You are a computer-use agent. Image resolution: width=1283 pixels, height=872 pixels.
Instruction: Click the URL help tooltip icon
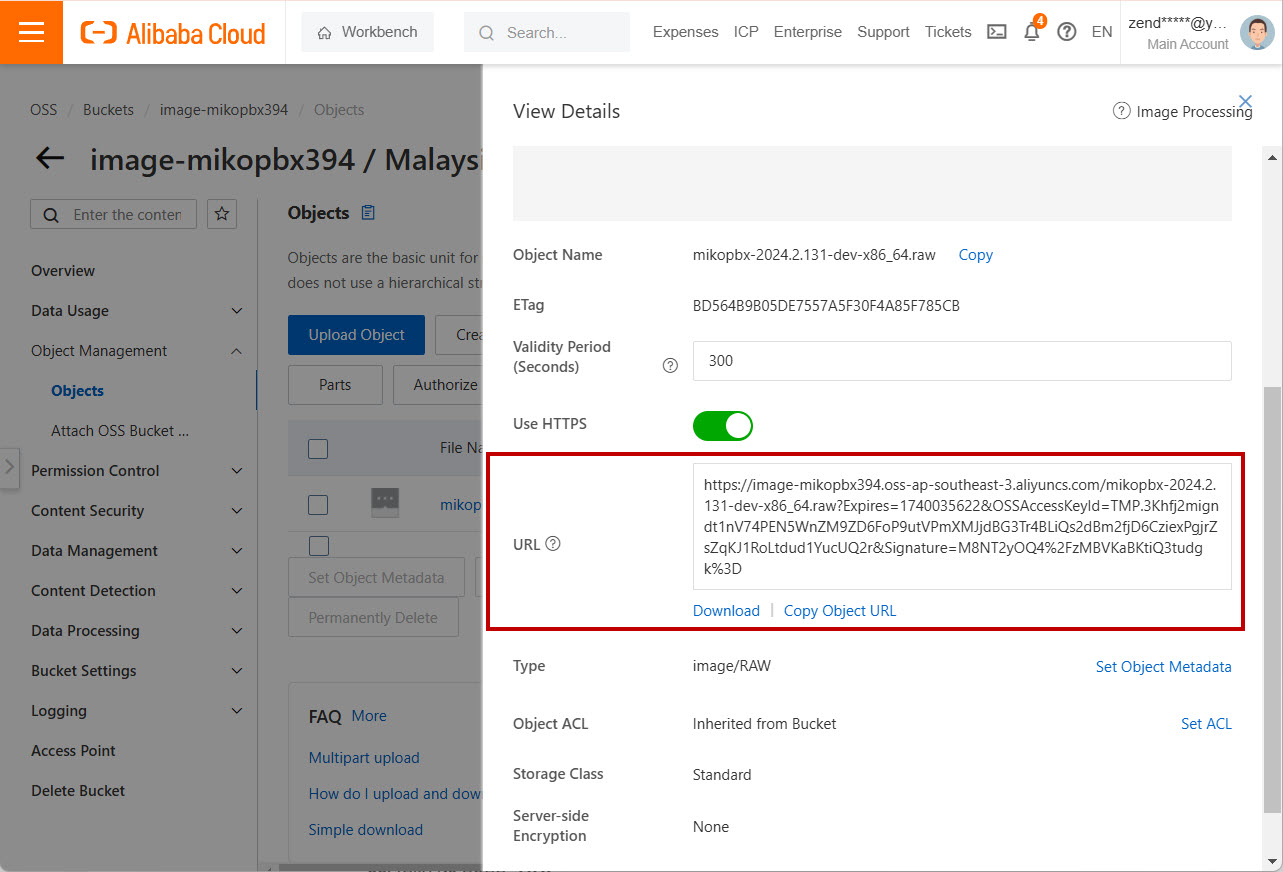(x=553, y=544)
